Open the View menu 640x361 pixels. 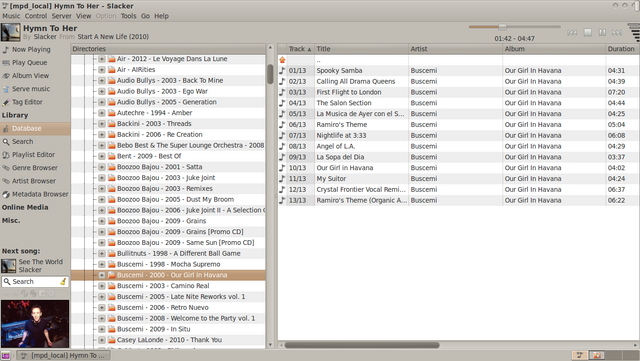pyautogui.click(x=84, y=16)
